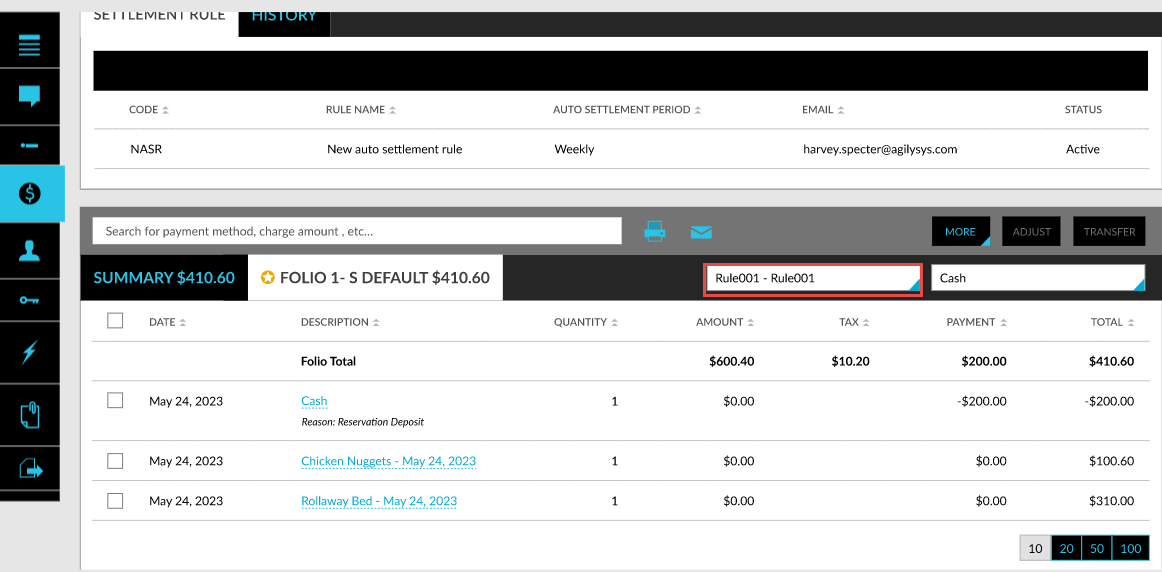Switch to the HISTORY tab

(284, 17)
